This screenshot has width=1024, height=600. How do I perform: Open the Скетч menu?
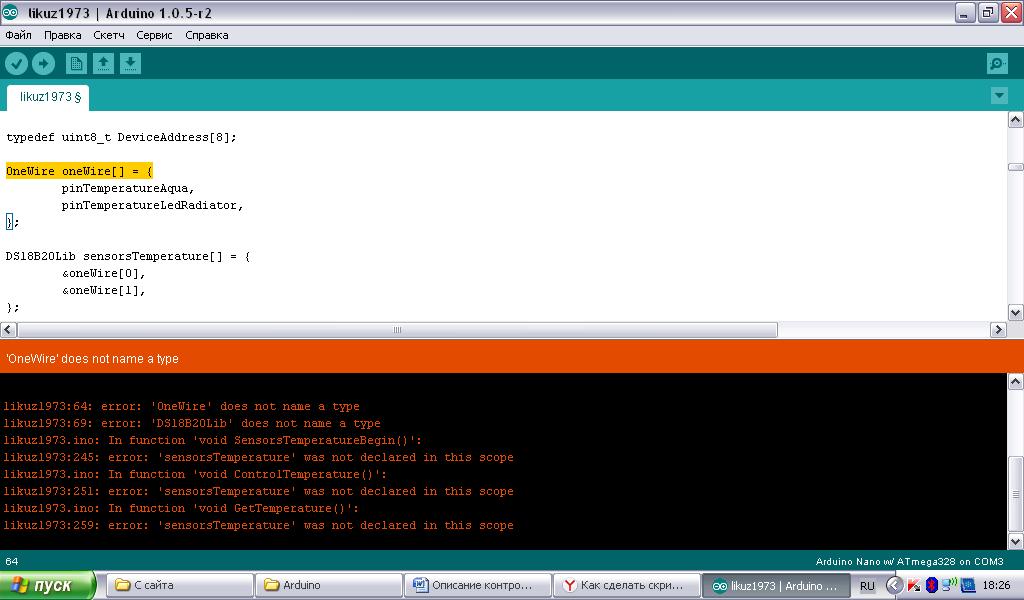point(109,35)
